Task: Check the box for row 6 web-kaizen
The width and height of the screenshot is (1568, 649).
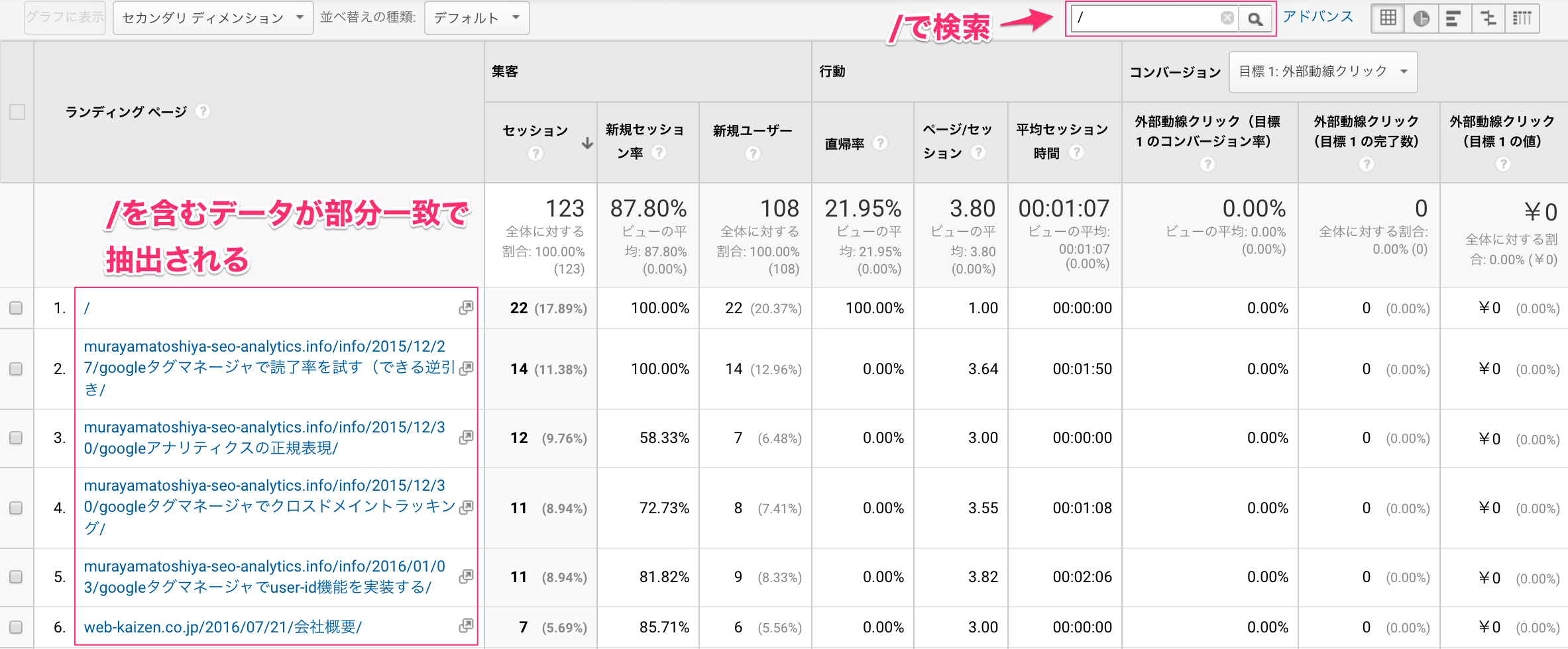Action: [x=16, y=626]
